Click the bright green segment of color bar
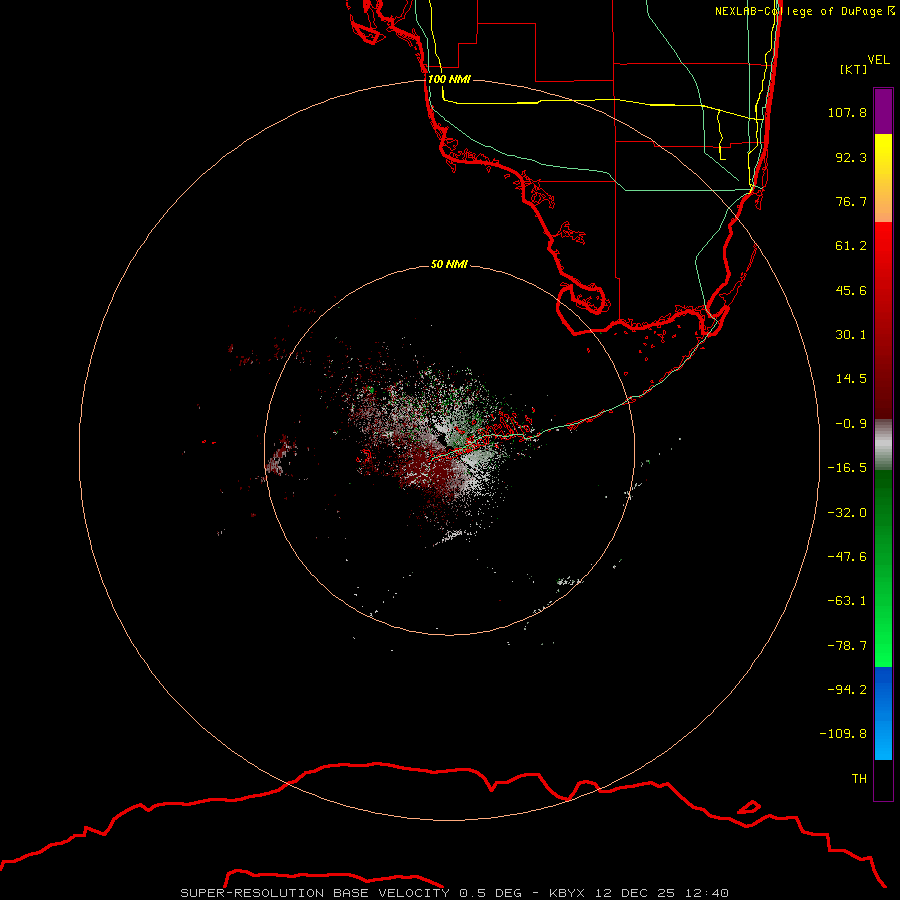Viewport: 900px width, 900px height. click(883, 620)
